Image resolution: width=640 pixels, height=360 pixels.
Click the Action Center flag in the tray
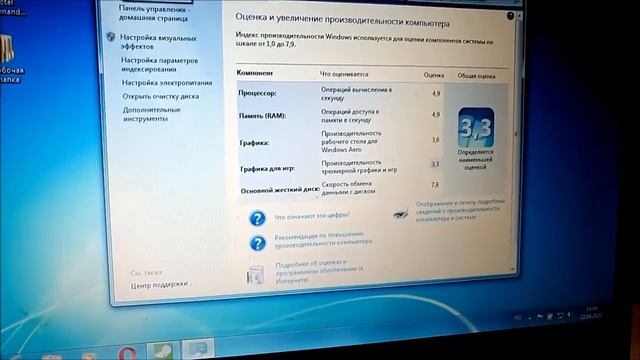coord(540,316)
